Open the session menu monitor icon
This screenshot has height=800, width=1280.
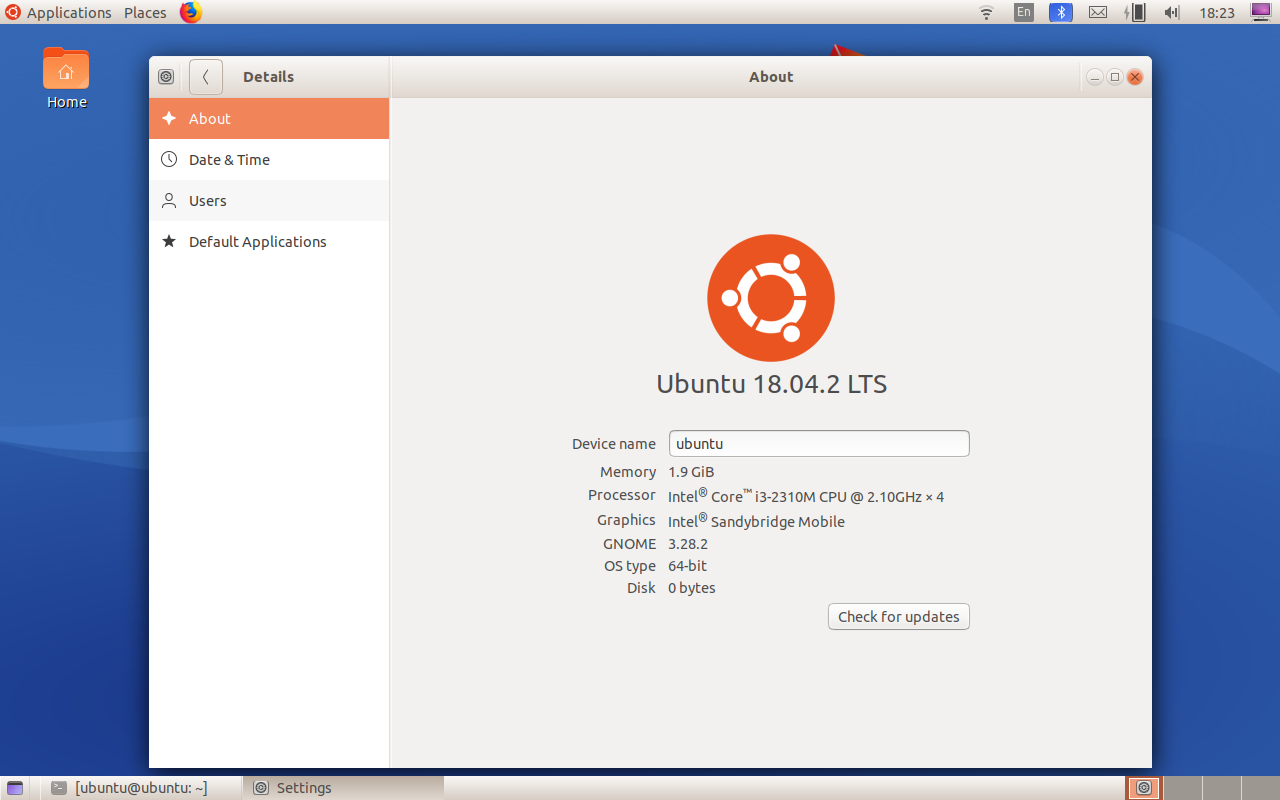coord(1260,12)
